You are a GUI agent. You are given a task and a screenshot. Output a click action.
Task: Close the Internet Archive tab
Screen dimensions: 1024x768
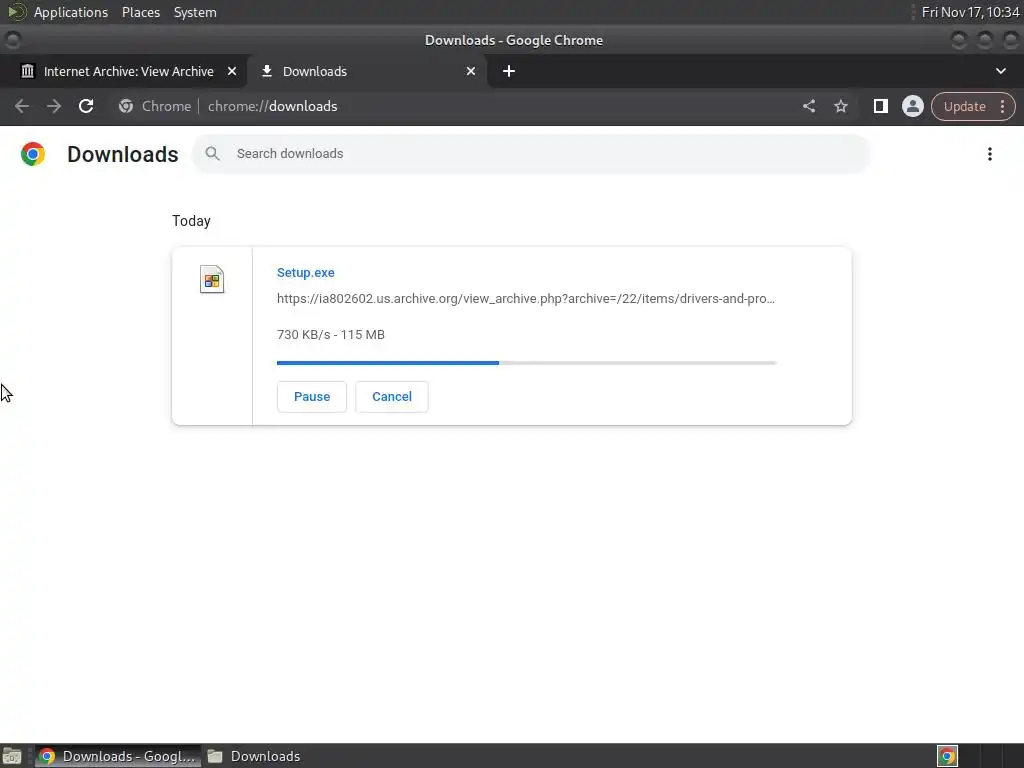tap(232, 71)
